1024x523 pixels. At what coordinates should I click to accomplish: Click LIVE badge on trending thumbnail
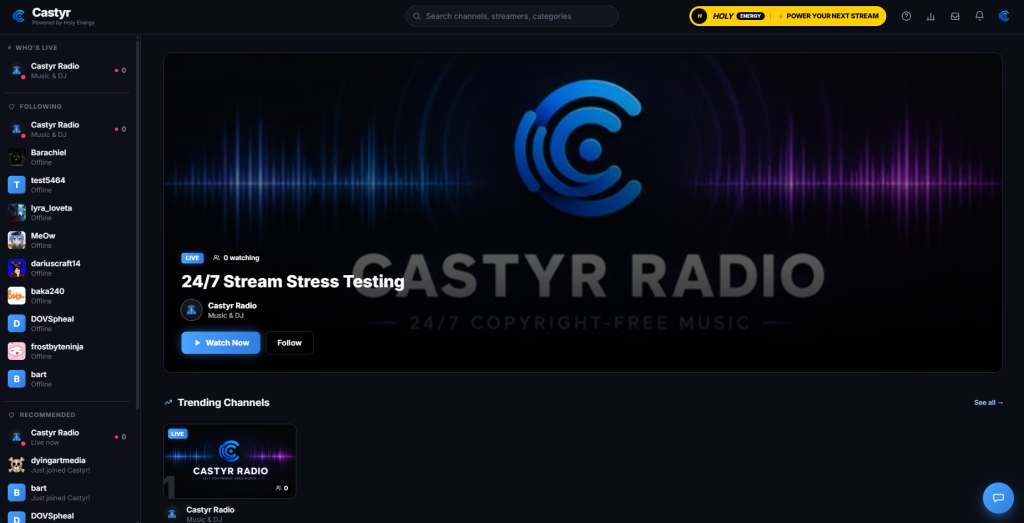tap(178, 434)
